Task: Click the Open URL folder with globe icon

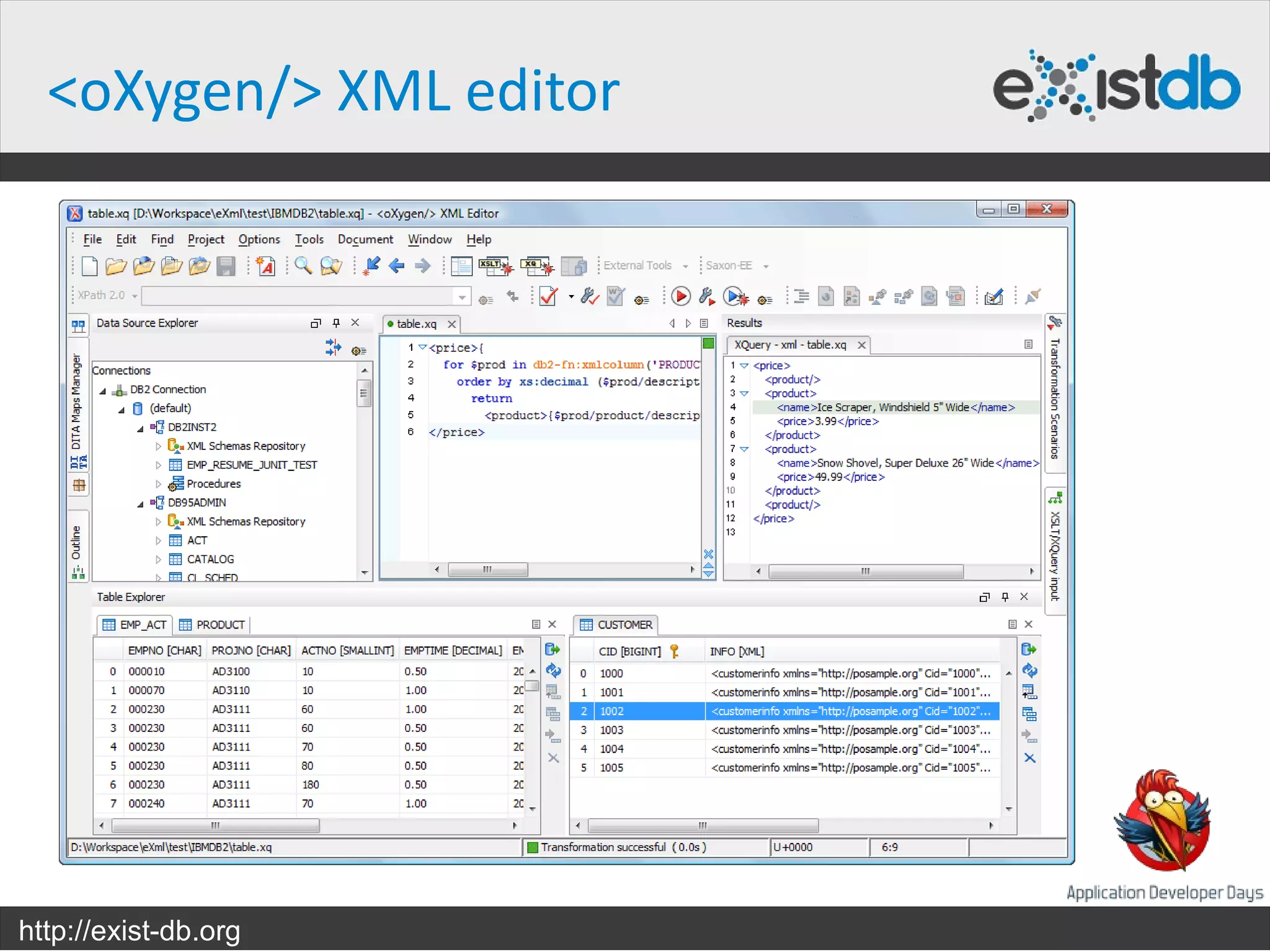Action: [144, 266]
